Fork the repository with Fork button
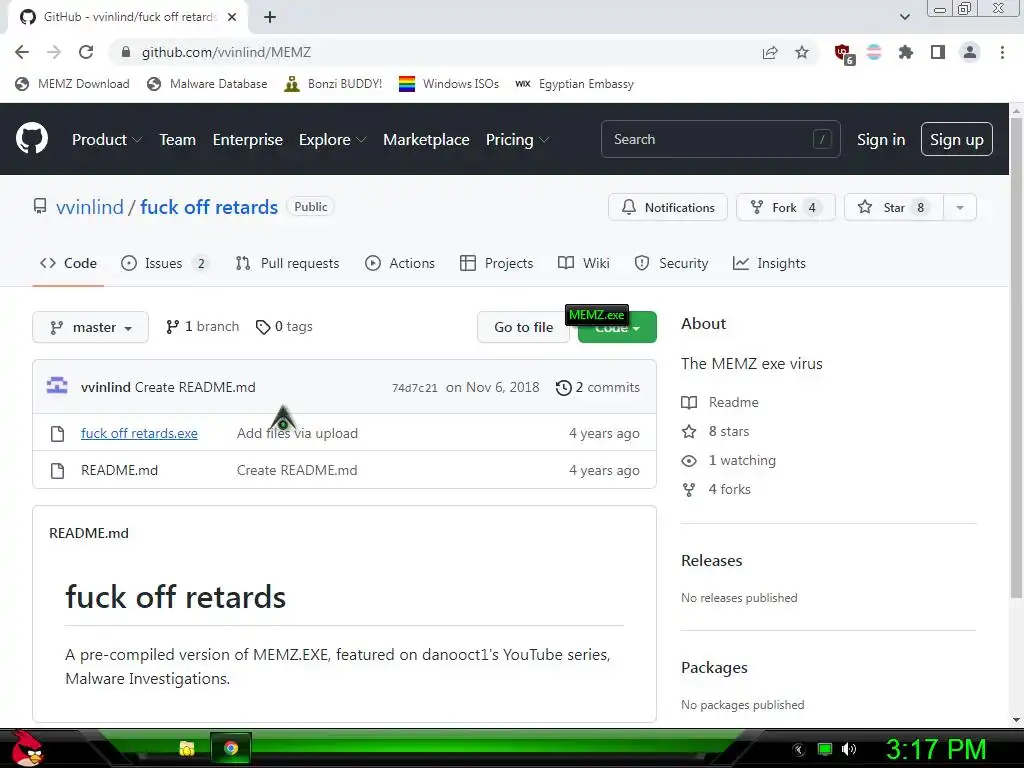 [x=785, y=207]
